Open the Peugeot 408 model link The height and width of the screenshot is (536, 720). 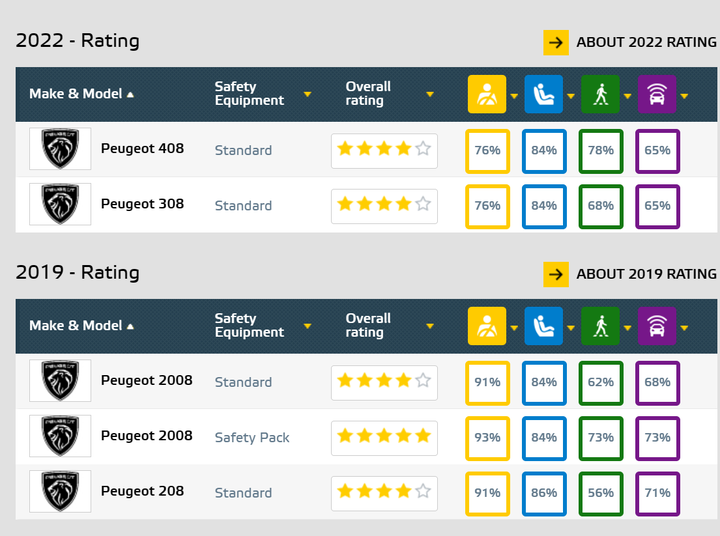point(142,148)
